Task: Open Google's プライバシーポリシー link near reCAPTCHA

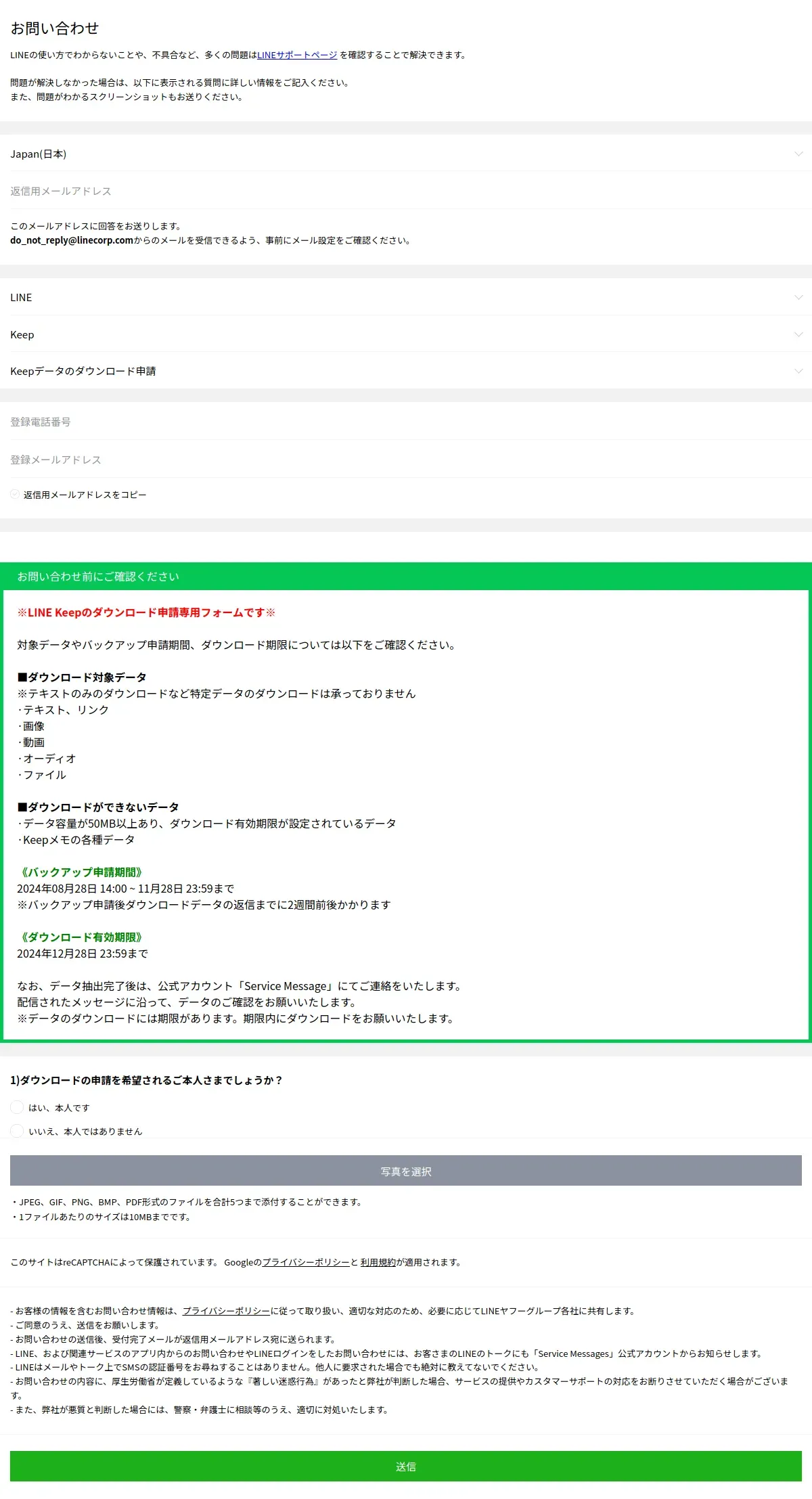Action: tap(306, 1262)
